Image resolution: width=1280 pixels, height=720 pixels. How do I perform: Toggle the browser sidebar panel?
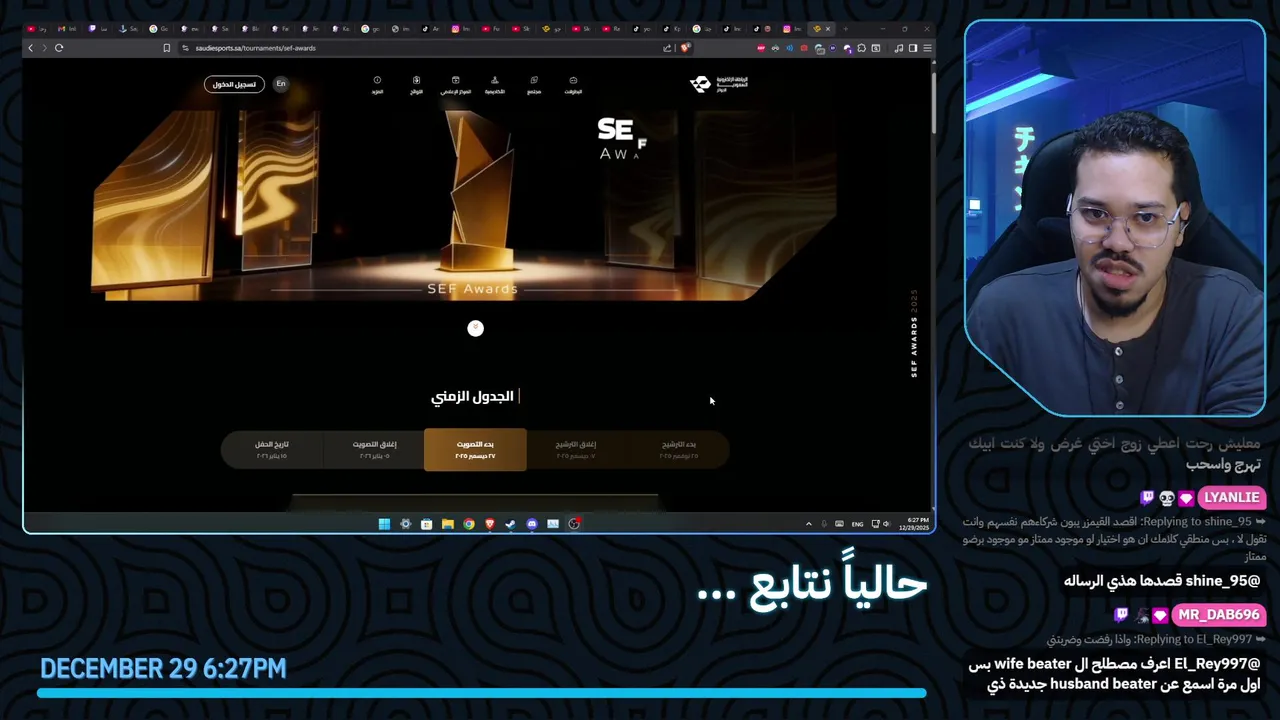[913, 48]
